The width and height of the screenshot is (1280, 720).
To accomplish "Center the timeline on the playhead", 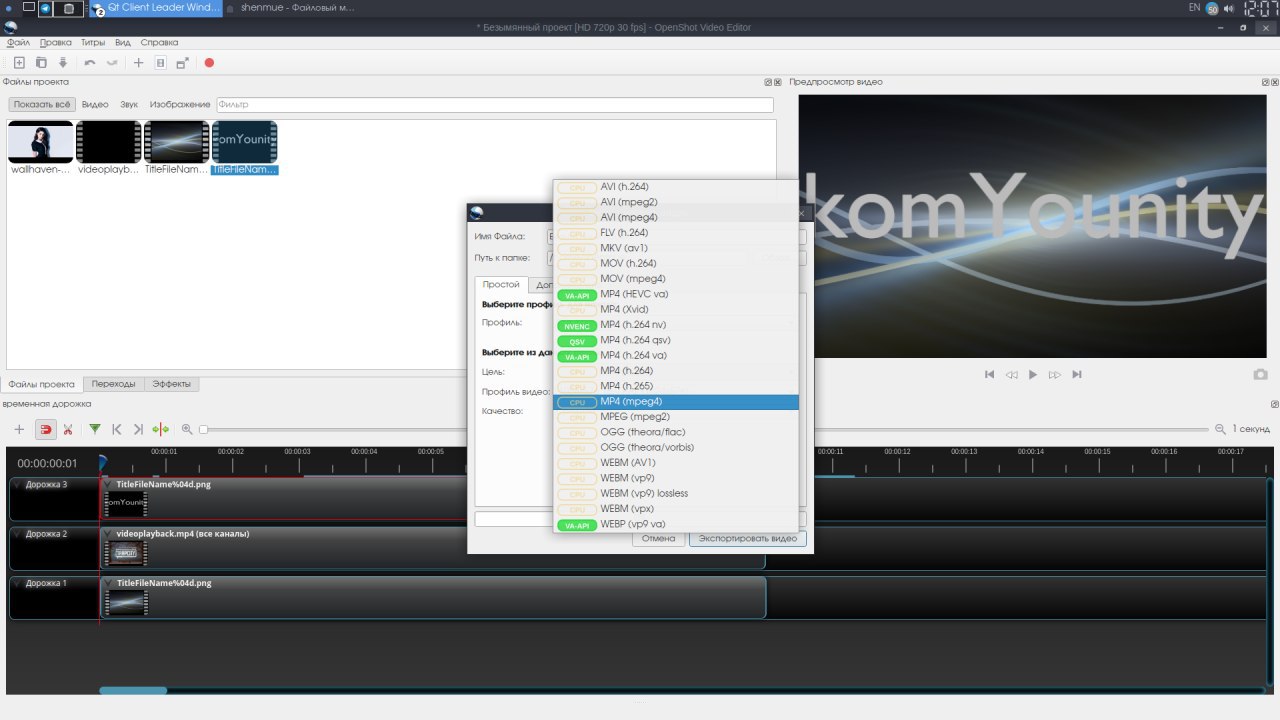I will coord(161,429).
